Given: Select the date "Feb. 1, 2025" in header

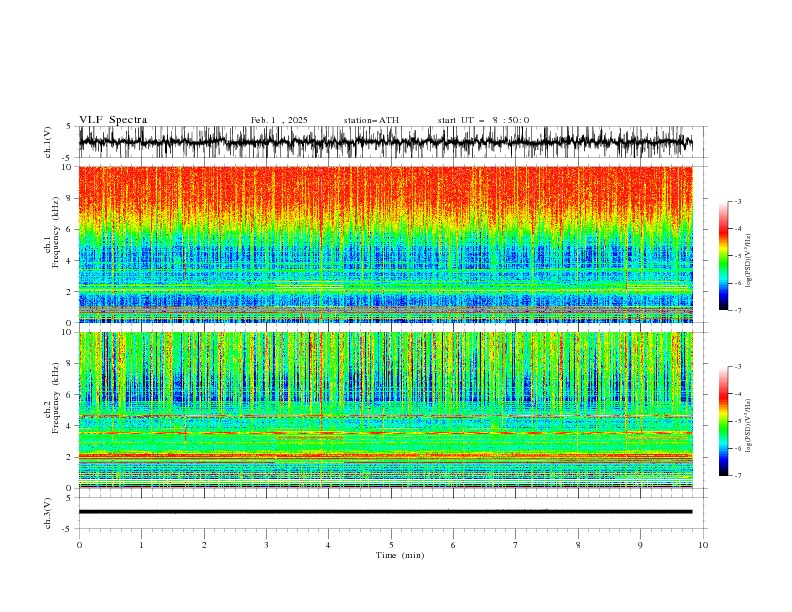Looking at the screenshot, I should tap(279, 120).
